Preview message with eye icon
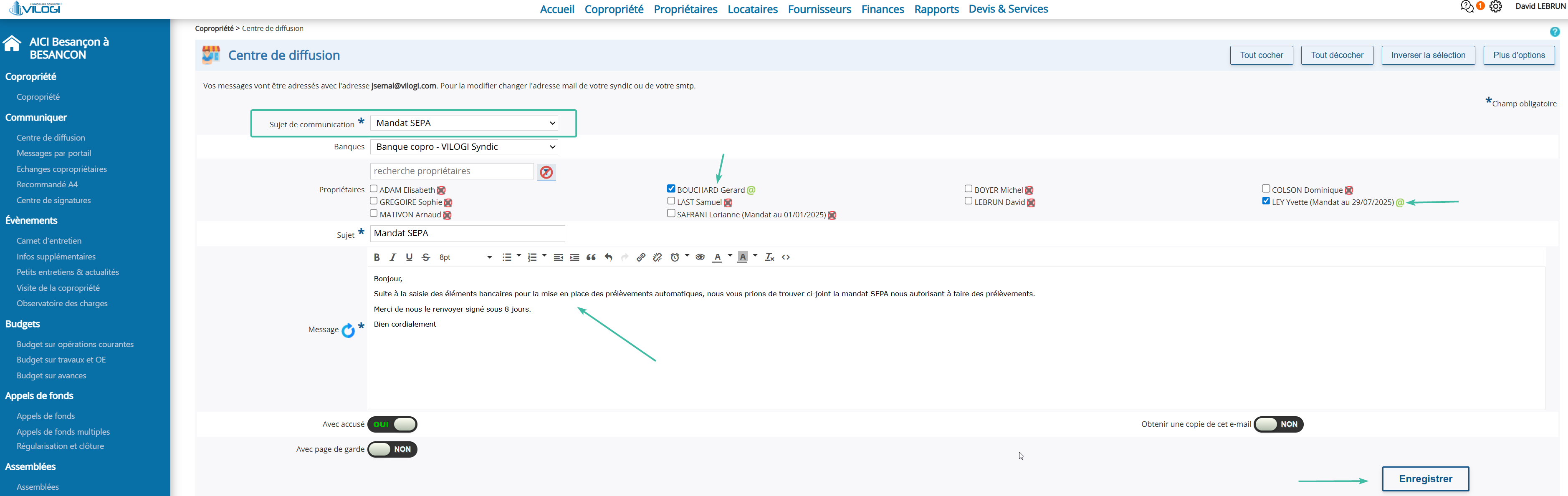 point(701,257)
